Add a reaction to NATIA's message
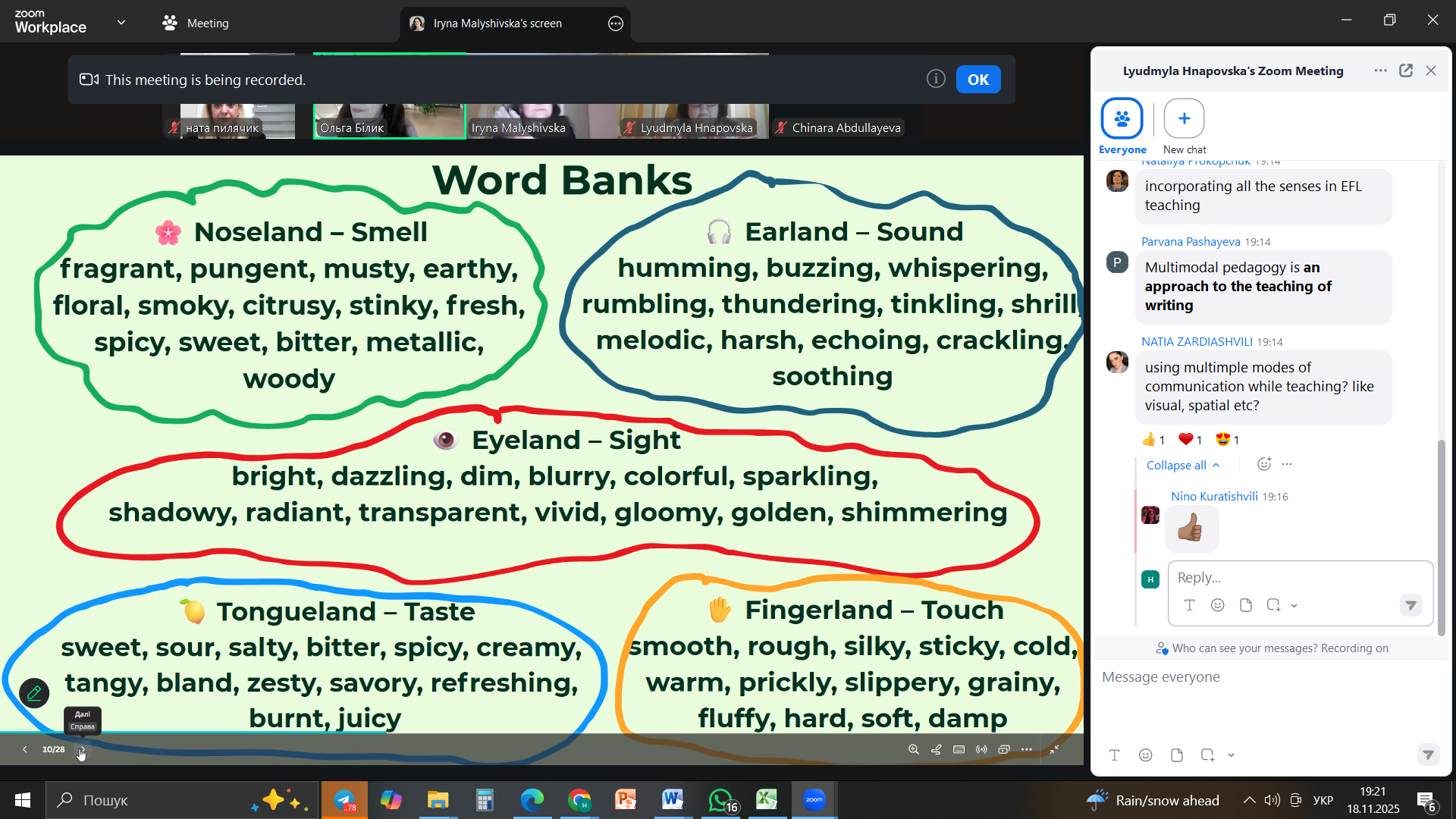 click(x=1263, y=464)
